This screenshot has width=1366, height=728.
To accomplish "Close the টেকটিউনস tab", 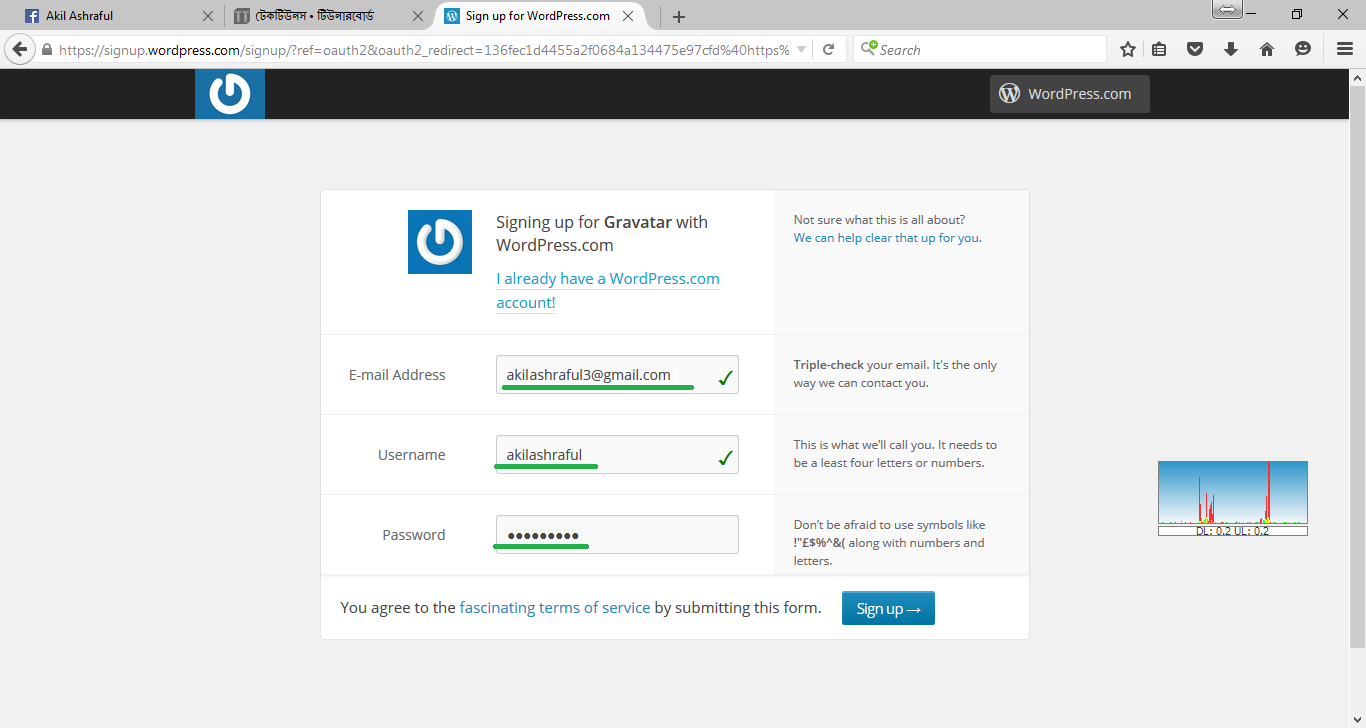I will (x=418, y=16).
